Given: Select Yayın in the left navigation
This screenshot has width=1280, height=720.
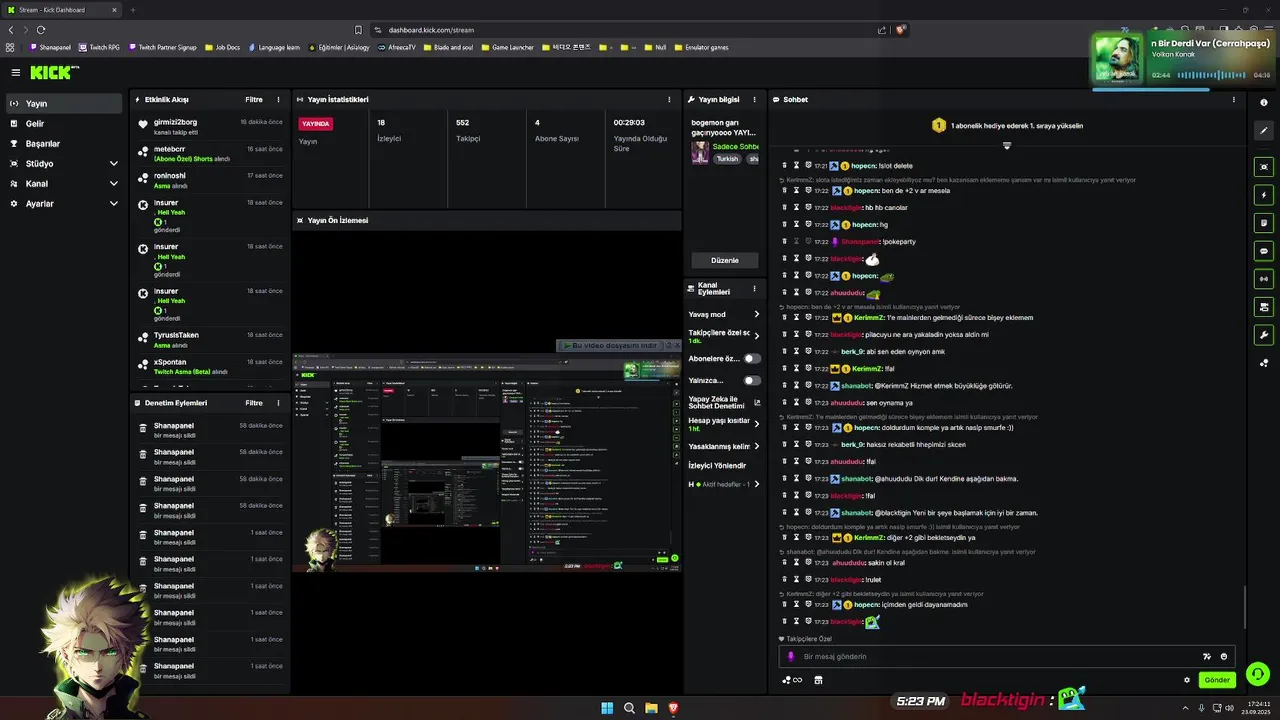Looking at the screenshot, I should coord(65,103).
